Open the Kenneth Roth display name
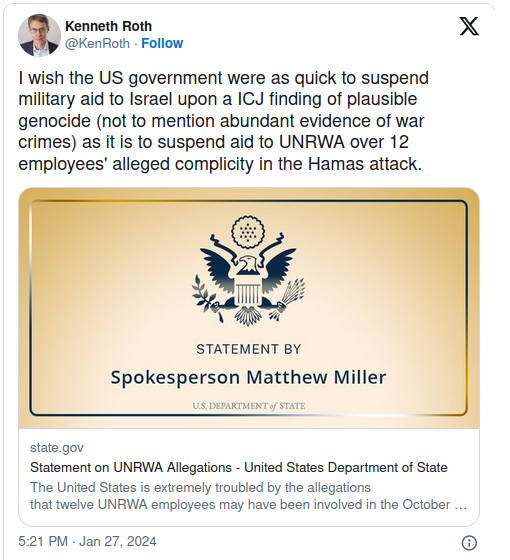The height and width of the screenshot is (560, 510). pyautogui.click(x=109, y=26)
